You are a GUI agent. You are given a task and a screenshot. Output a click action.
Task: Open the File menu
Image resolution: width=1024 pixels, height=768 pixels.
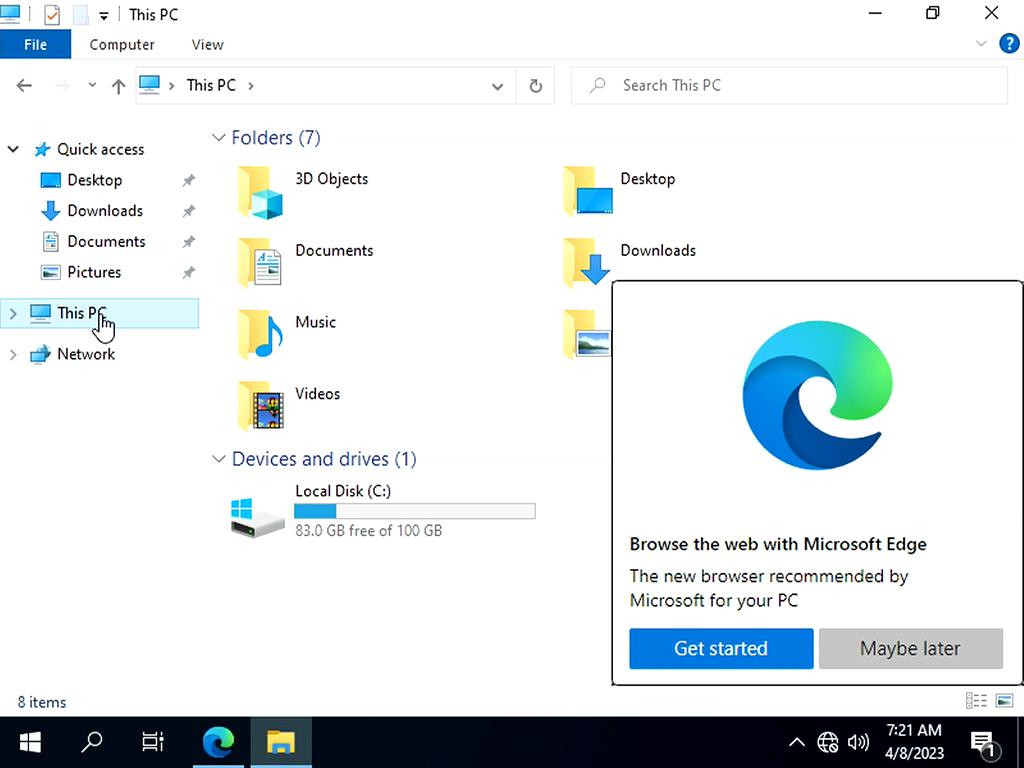point(35,44)
